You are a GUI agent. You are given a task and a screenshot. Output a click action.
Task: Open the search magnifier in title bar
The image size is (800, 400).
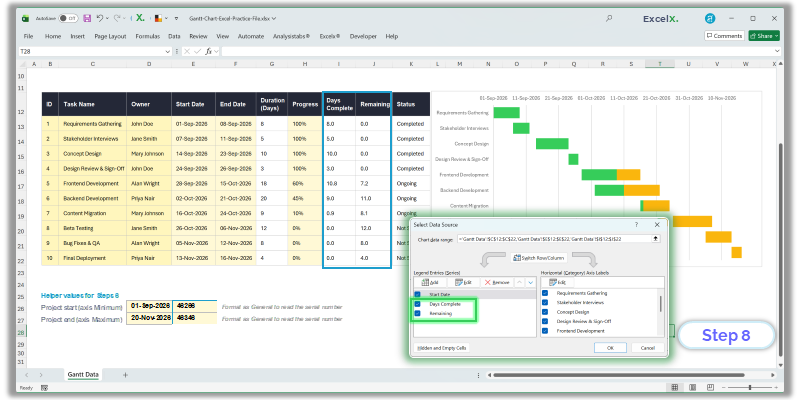[609, 18]
